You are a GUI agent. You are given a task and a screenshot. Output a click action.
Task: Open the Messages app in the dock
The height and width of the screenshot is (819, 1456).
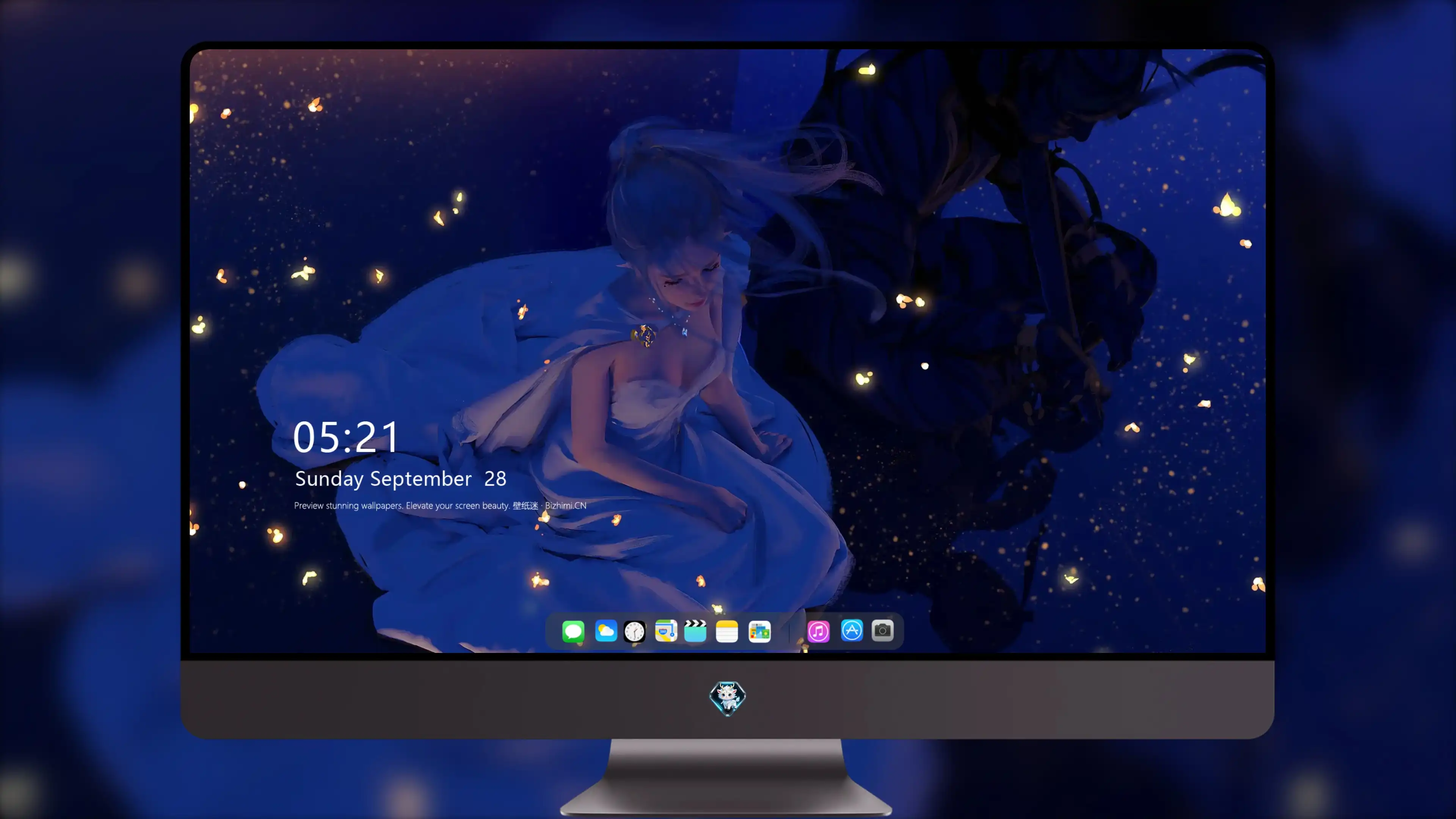(x=573, y=631)
